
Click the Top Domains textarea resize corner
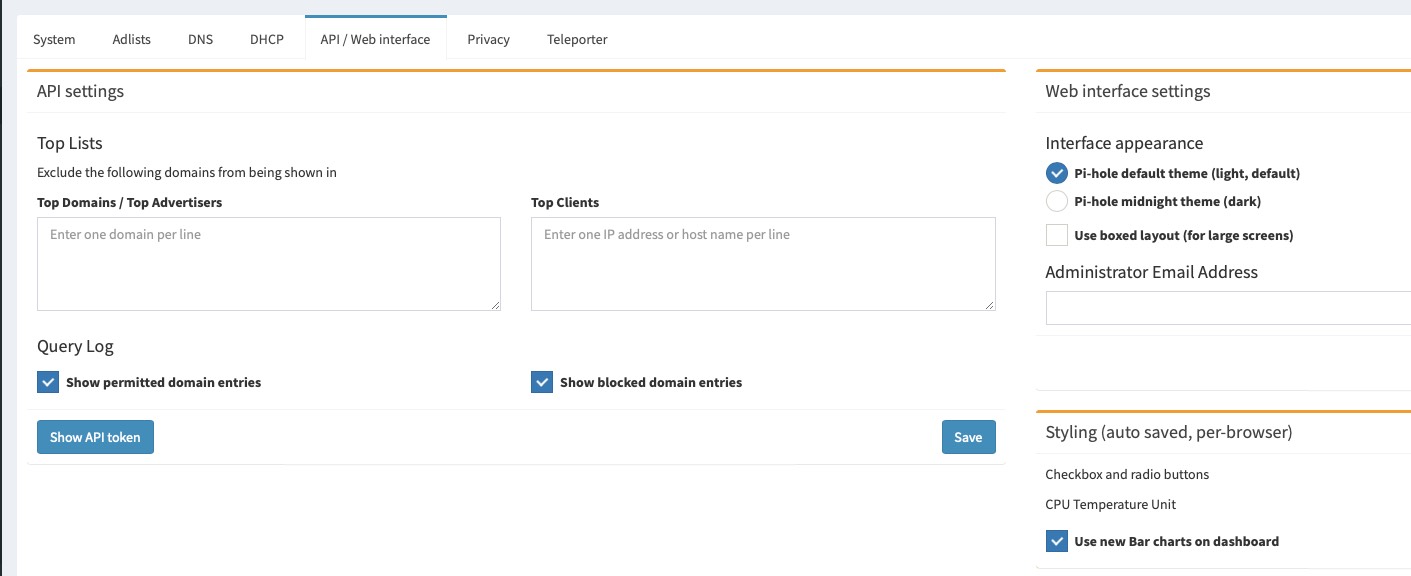(x=494, y=304)
